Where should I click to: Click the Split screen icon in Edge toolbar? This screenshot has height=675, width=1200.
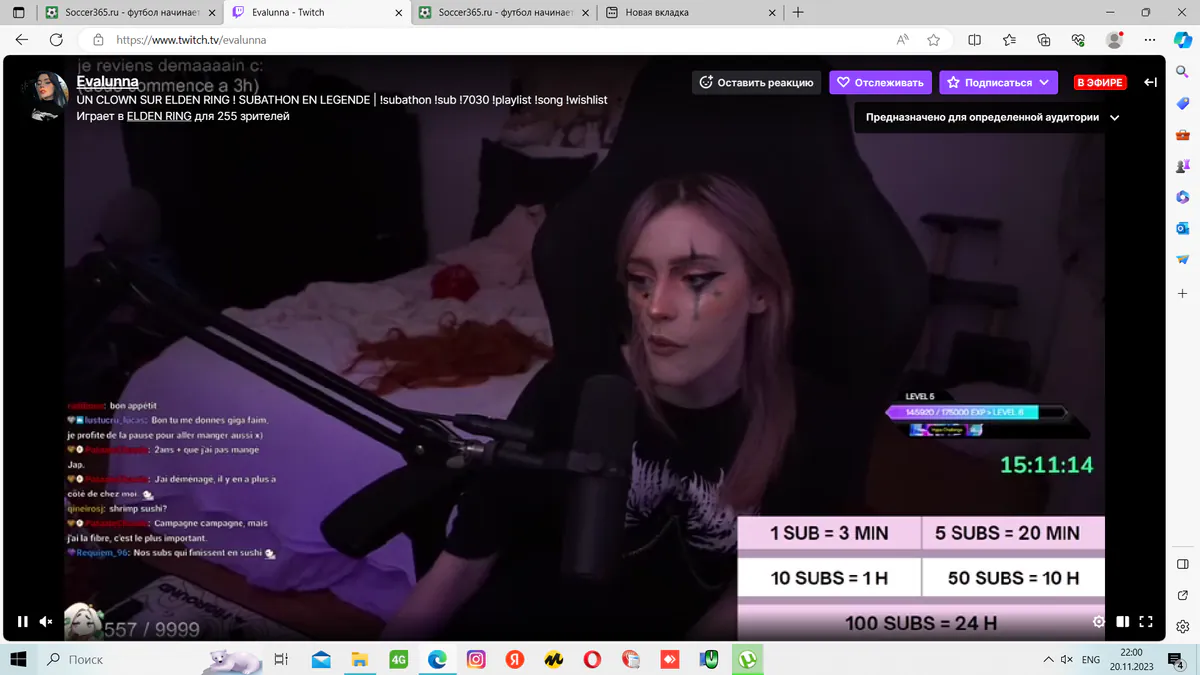(974, 40)
